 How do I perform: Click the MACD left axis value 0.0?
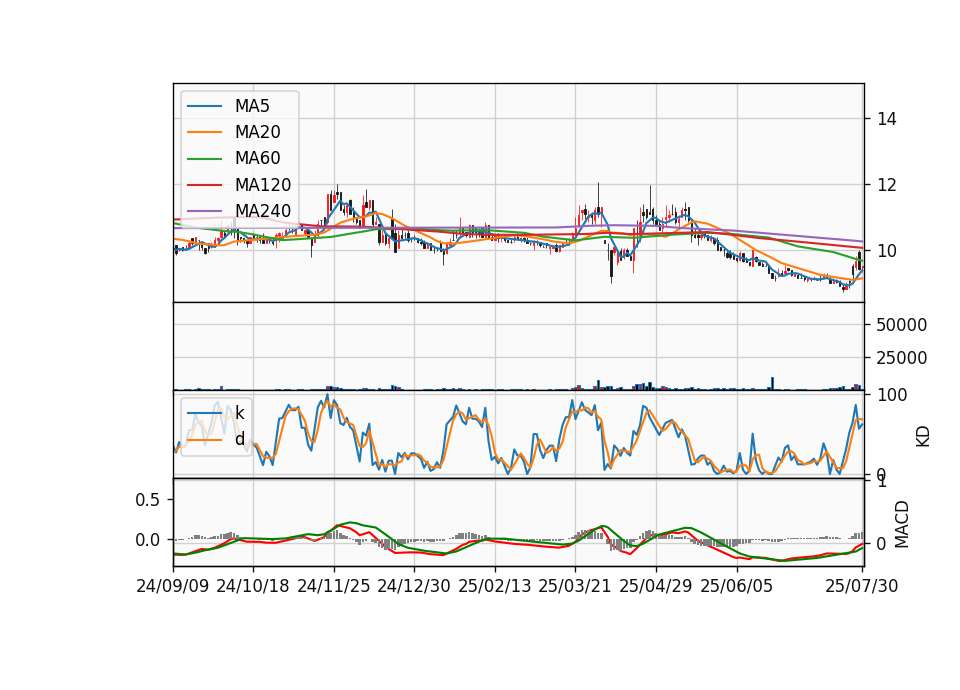(x=147, y=541)
